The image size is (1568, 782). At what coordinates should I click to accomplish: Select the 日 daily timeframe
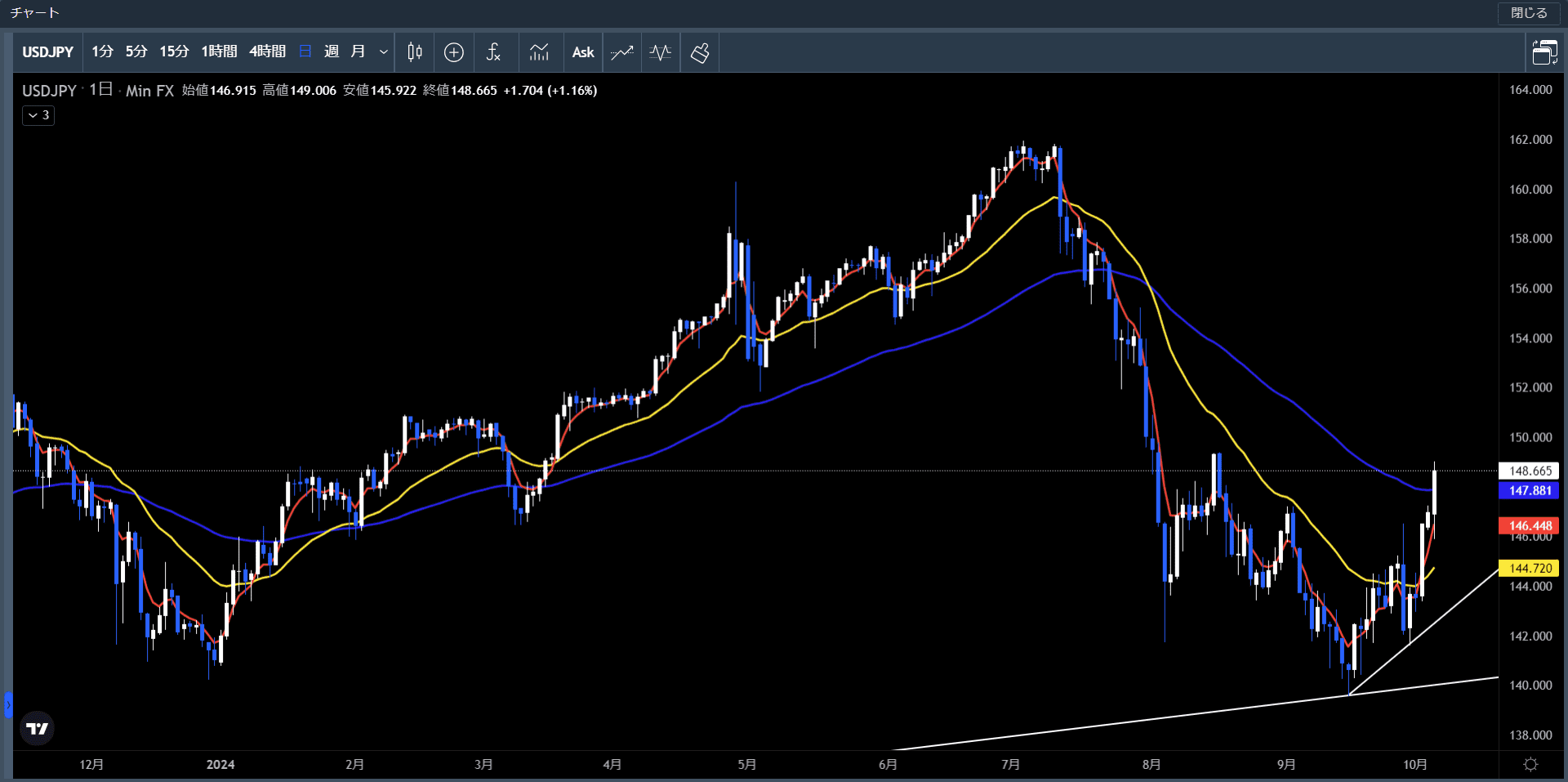pyautogui.click(x=305, y=51)
